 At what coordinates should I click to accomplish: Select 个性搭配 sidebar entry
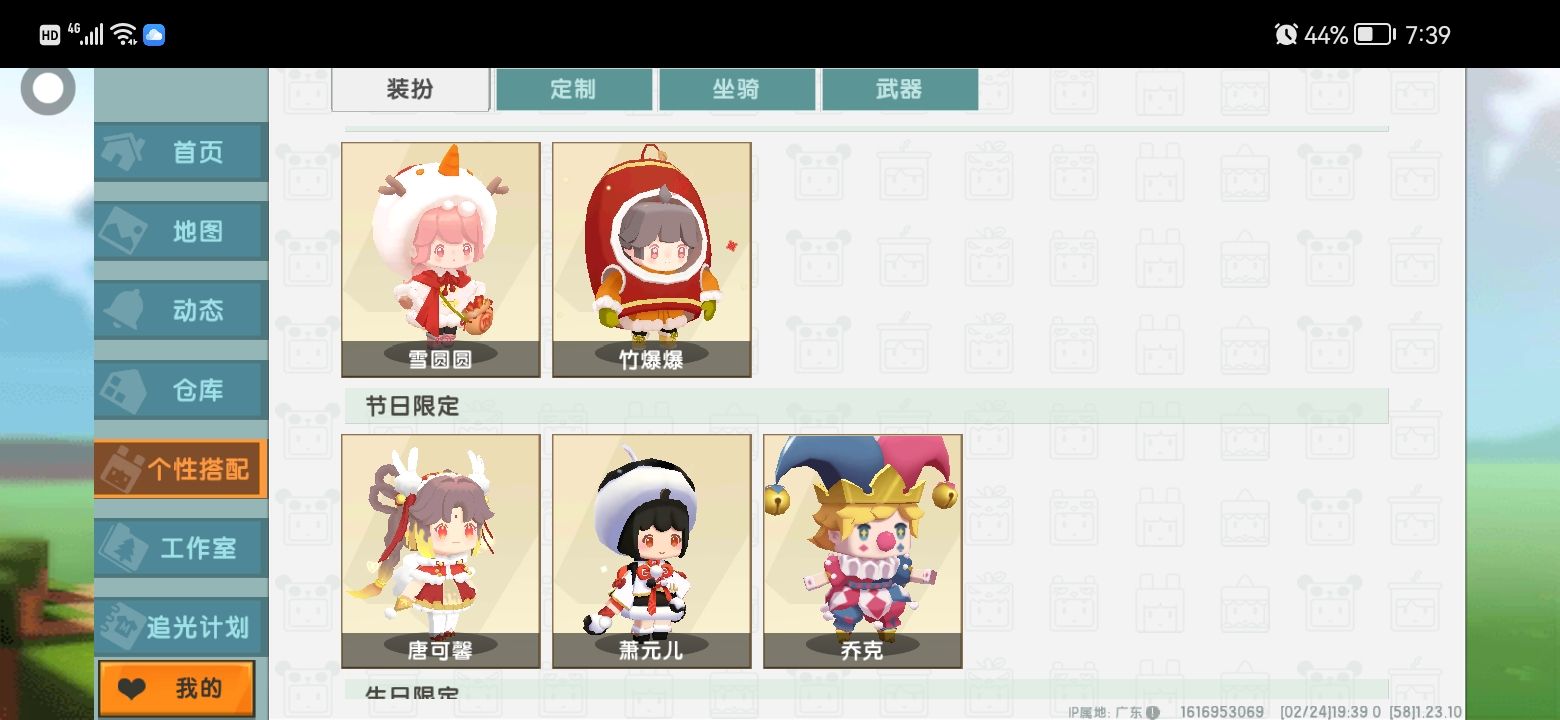coord(181,469)
